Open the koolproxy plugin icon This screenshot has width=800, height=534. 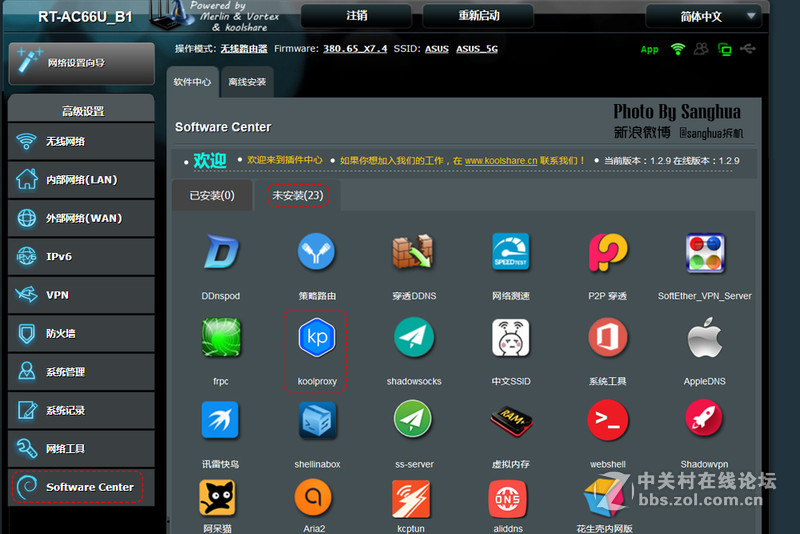[x=316, y=337]
